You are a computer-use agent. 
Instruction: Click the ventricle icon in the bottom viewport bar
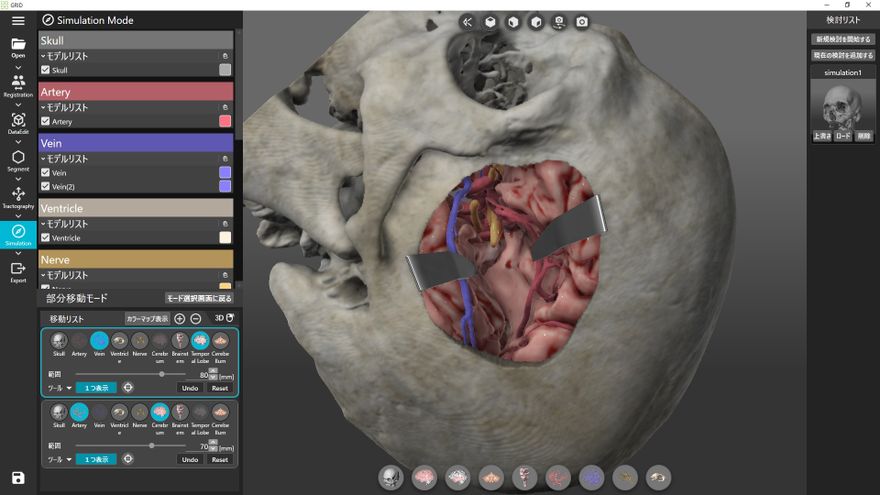658,478
